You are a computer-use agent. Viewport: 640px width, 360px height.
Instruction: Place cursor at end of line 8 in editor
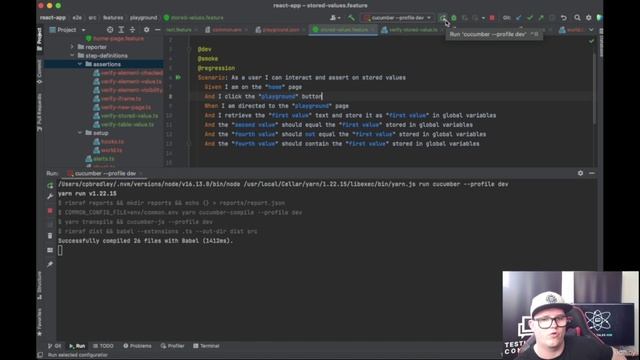pyautogui.click(x=323, y=96)
